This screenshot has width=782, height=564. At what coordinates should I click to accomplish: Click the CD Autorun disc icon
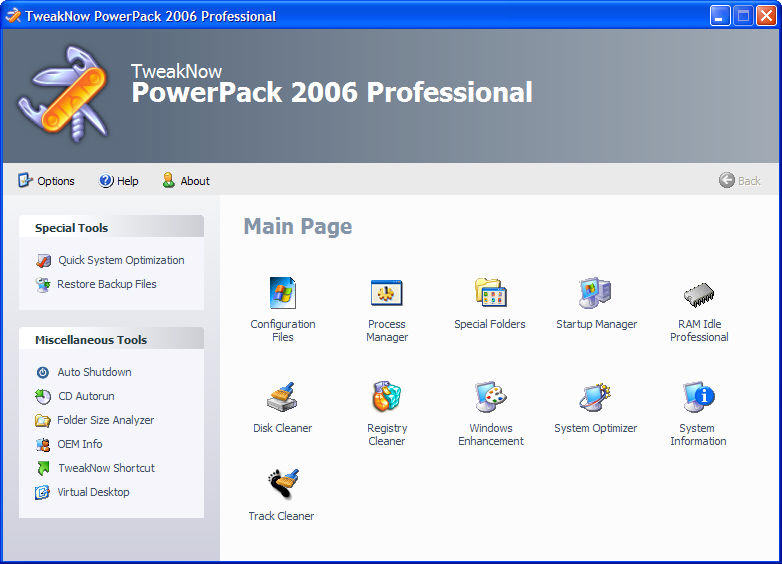pyautogui.click(x=43, y=396)
